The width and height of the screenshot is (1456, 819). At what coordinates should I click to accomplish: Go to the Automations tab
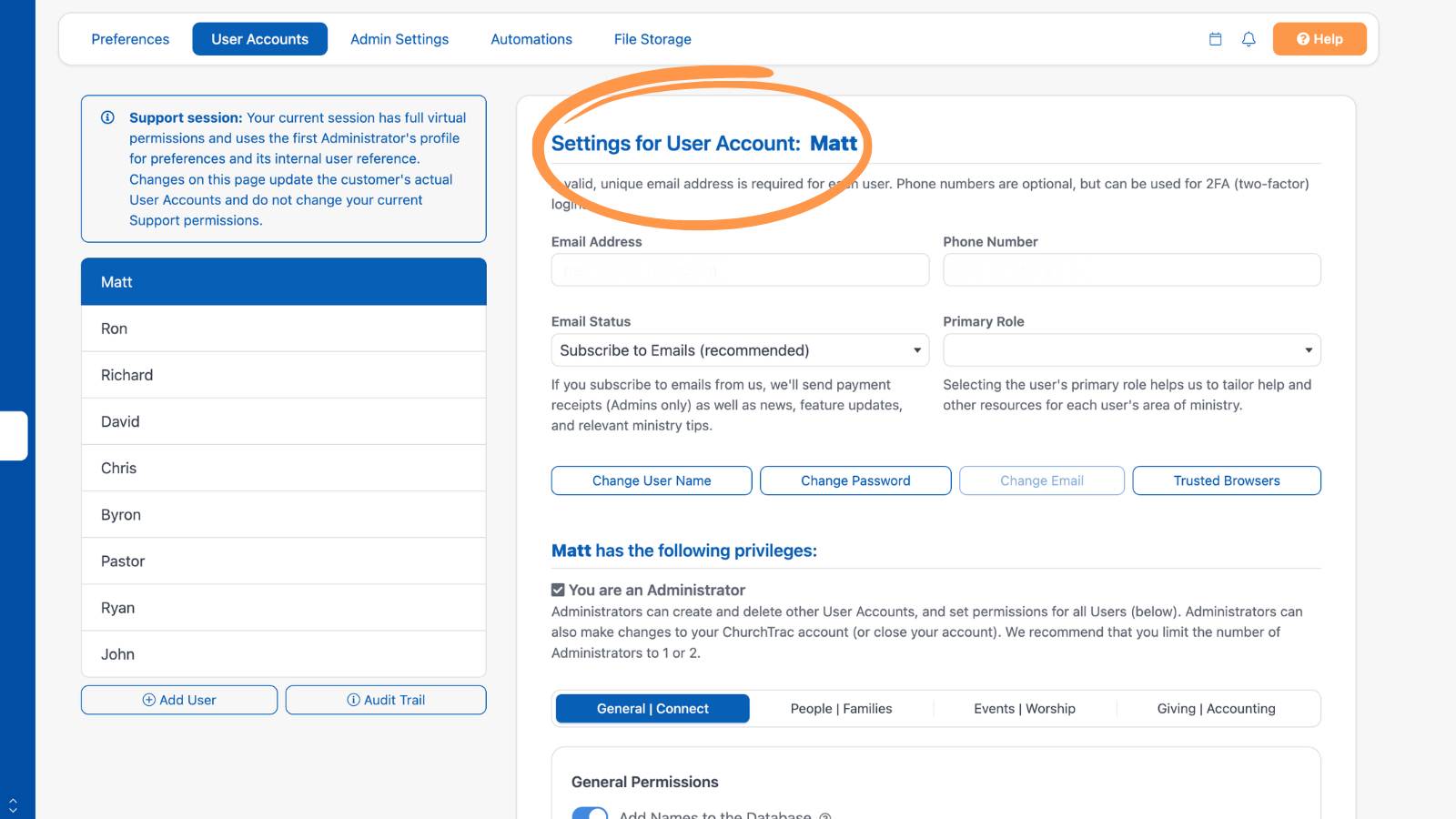[x=531, y=39]
